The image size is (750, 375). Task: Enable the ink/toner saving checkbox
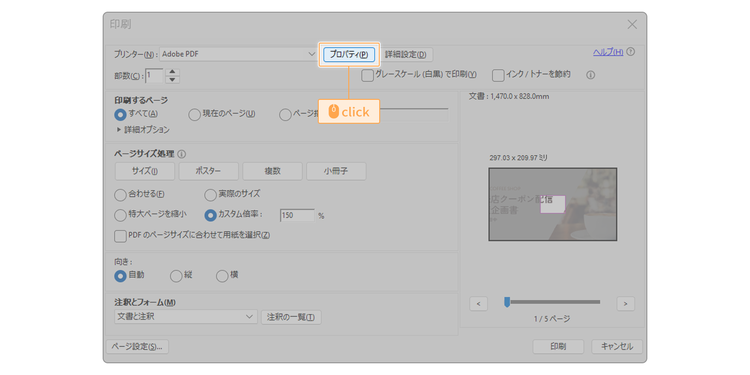coord(498,76)
